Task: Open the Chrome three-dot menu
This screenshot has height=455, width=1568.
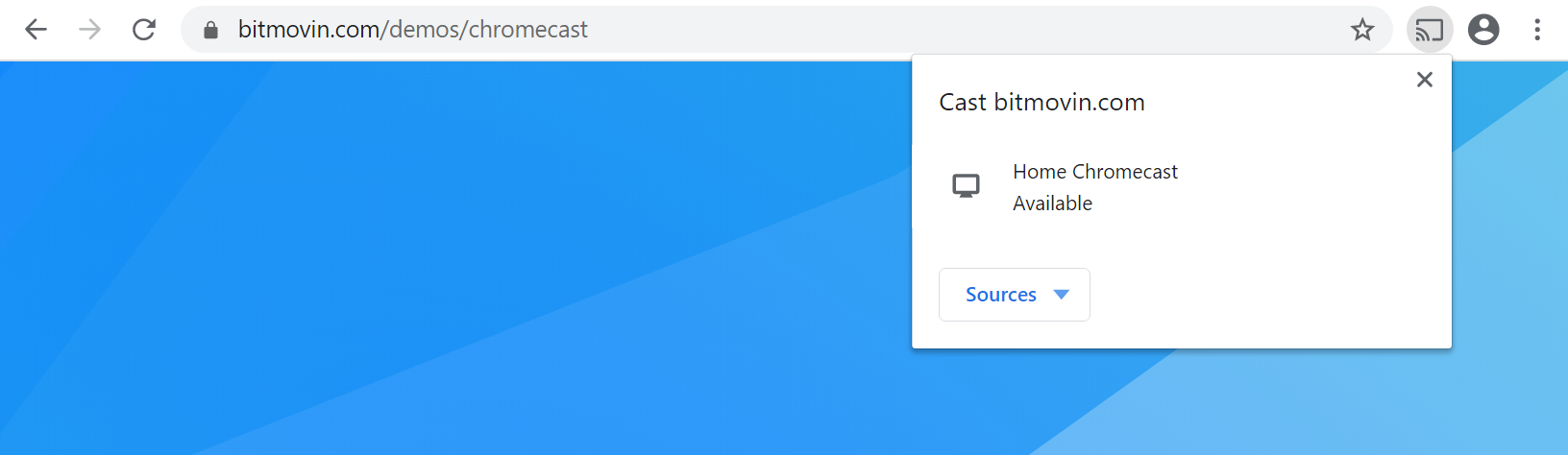Action: [x=1537, y=30]
